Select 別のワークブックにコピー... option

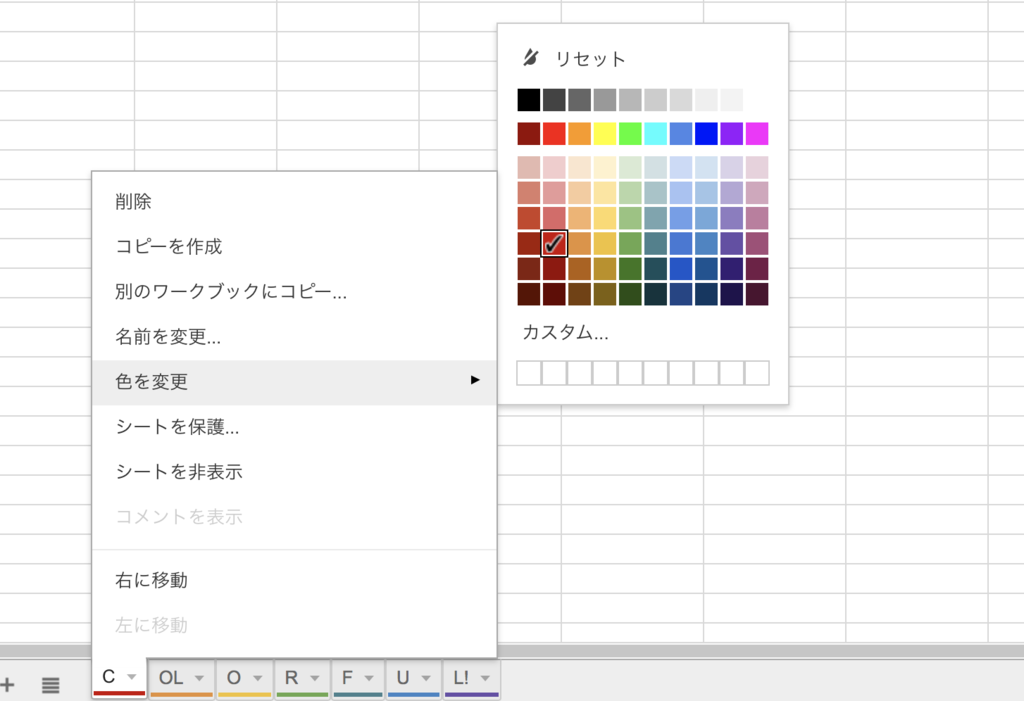[x=294, y=291]
